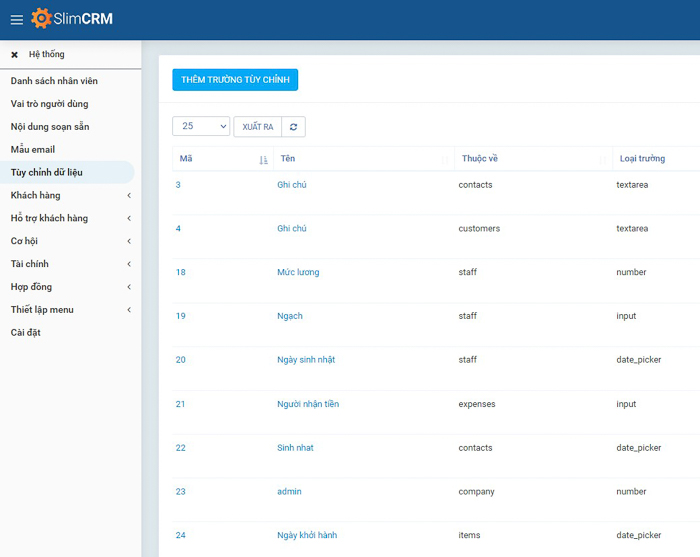
Task: Click 'number' type in Mức lương row
Action: (631, 272)
